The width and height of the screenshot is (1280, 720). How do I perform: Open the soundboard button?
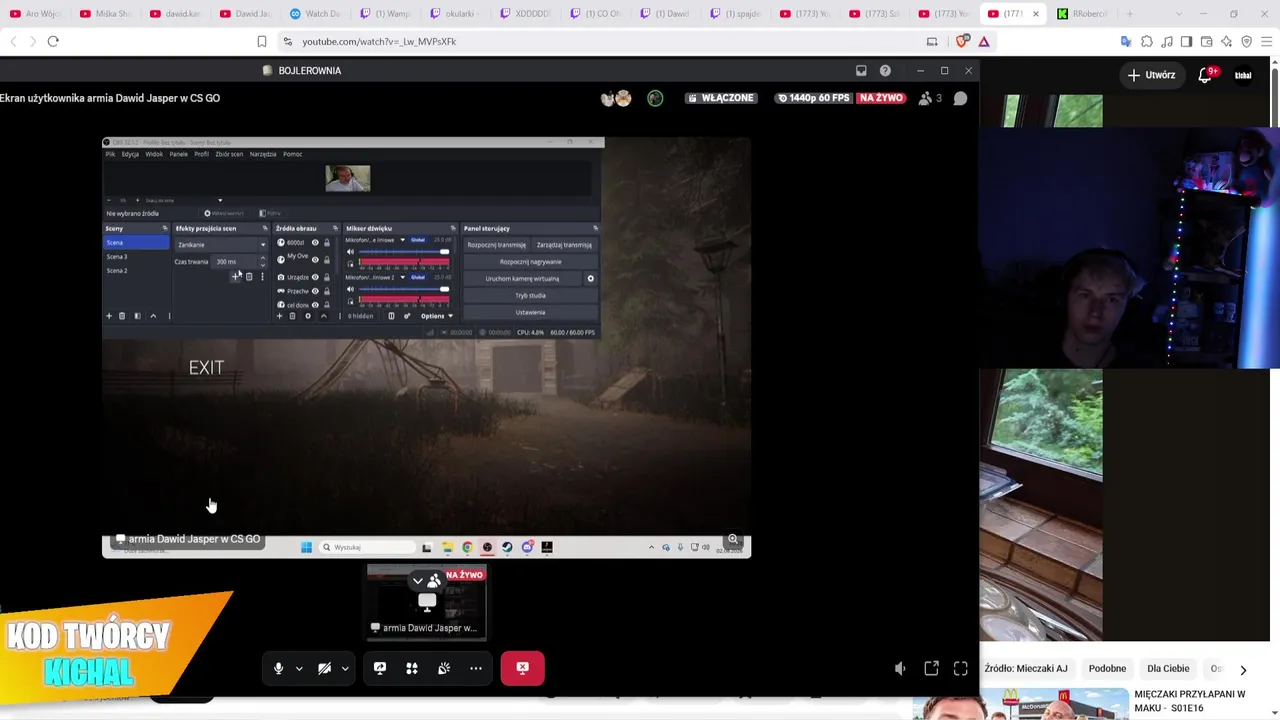pos(444,668)
